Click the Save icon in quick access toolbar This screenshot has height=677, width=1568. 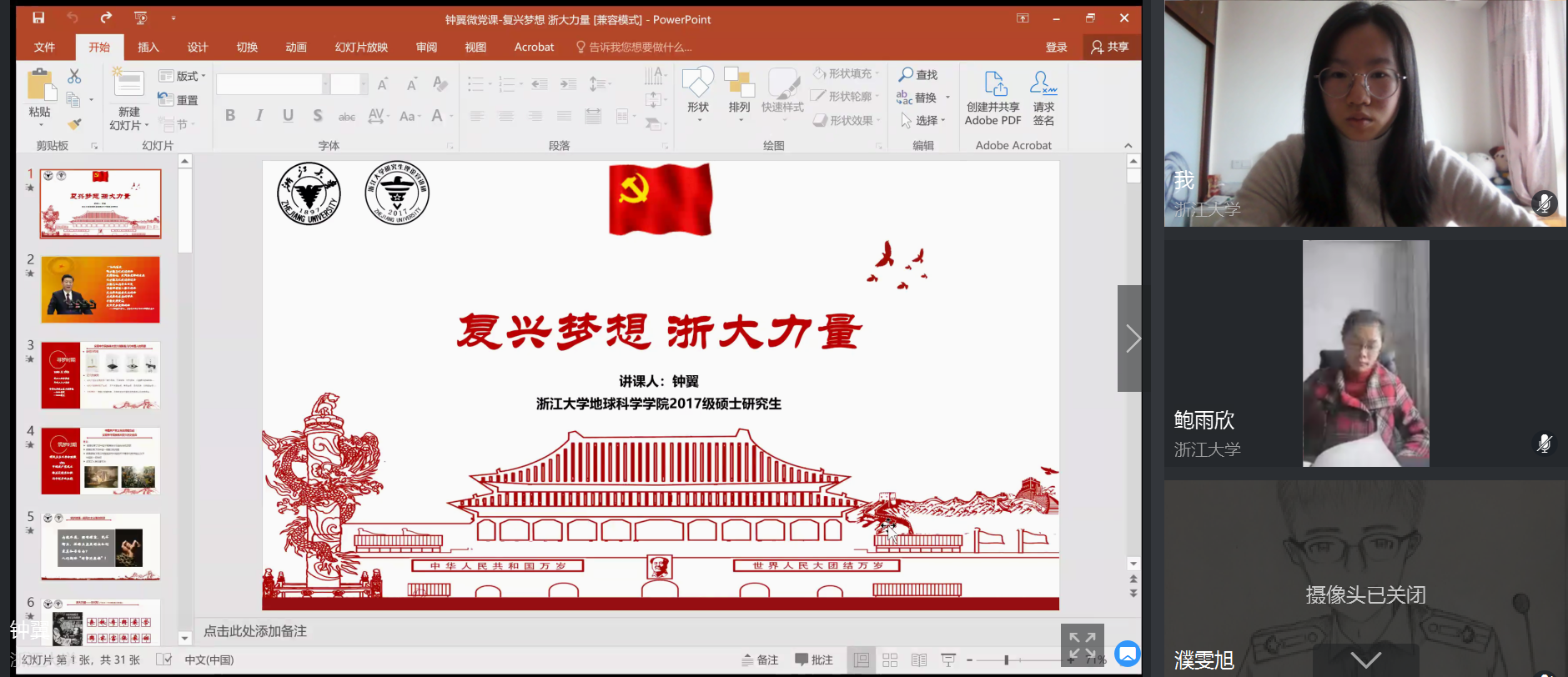[x=38, y=18]
